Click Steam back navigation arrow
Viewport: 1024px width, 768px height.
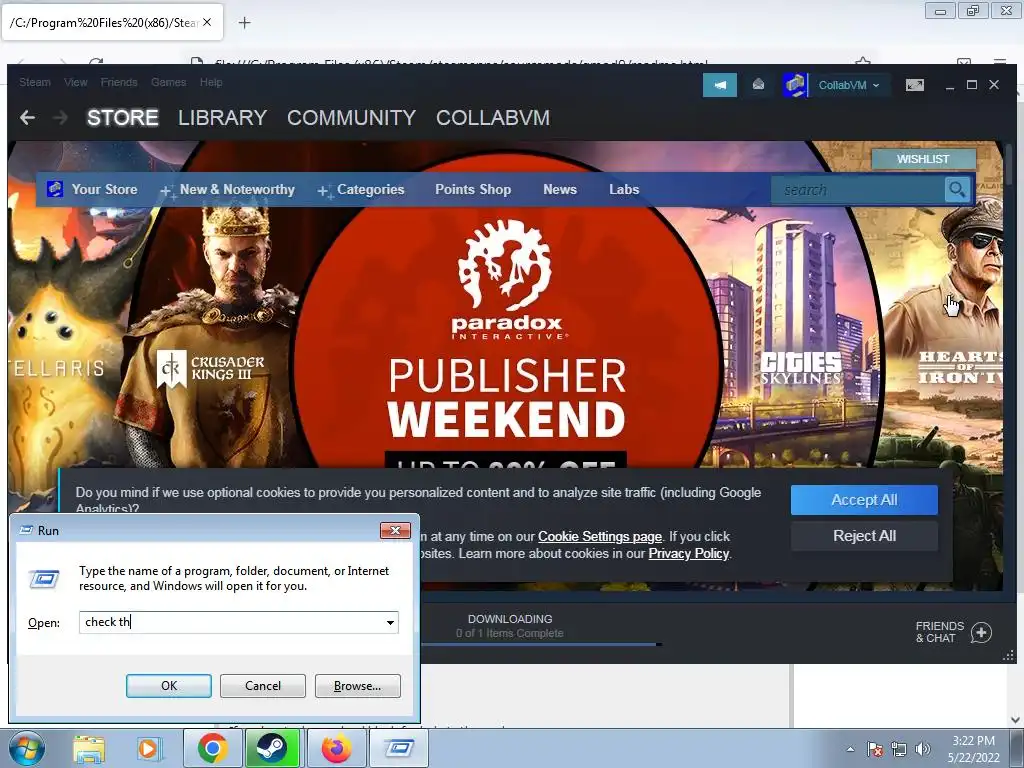pyautogui.click(x=27, y=118)
